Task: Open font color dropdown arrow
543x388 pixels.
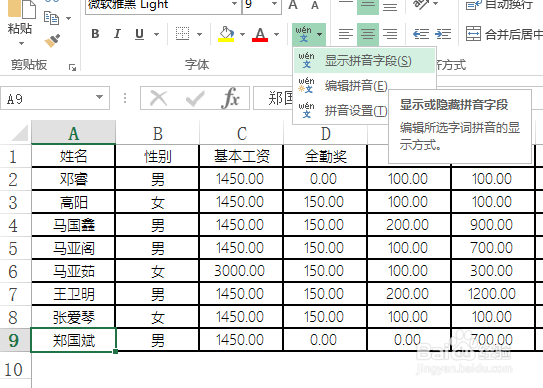Action: pos(276,34)
